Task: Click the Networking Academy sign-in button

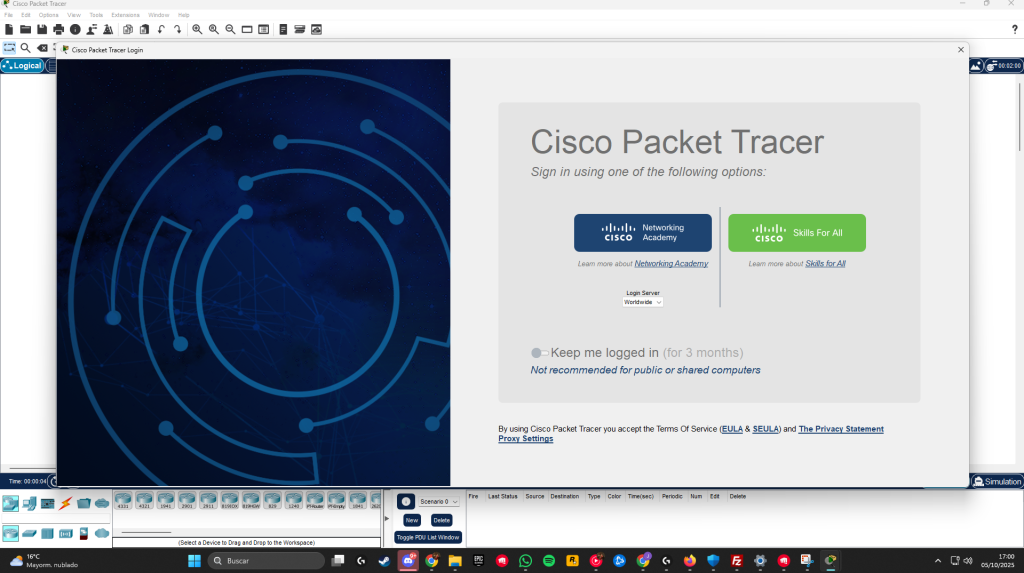Action: pos(642,233)
